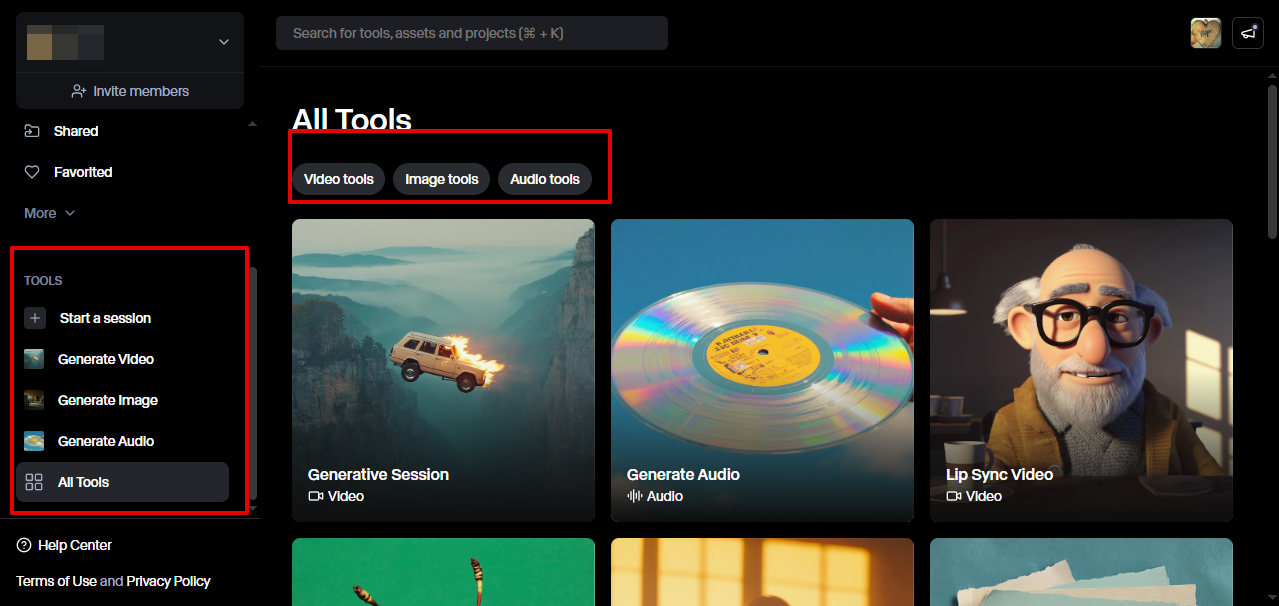The image size is (1279, 606).
Task: Filter by Video tools
Action: pos(339,179)
